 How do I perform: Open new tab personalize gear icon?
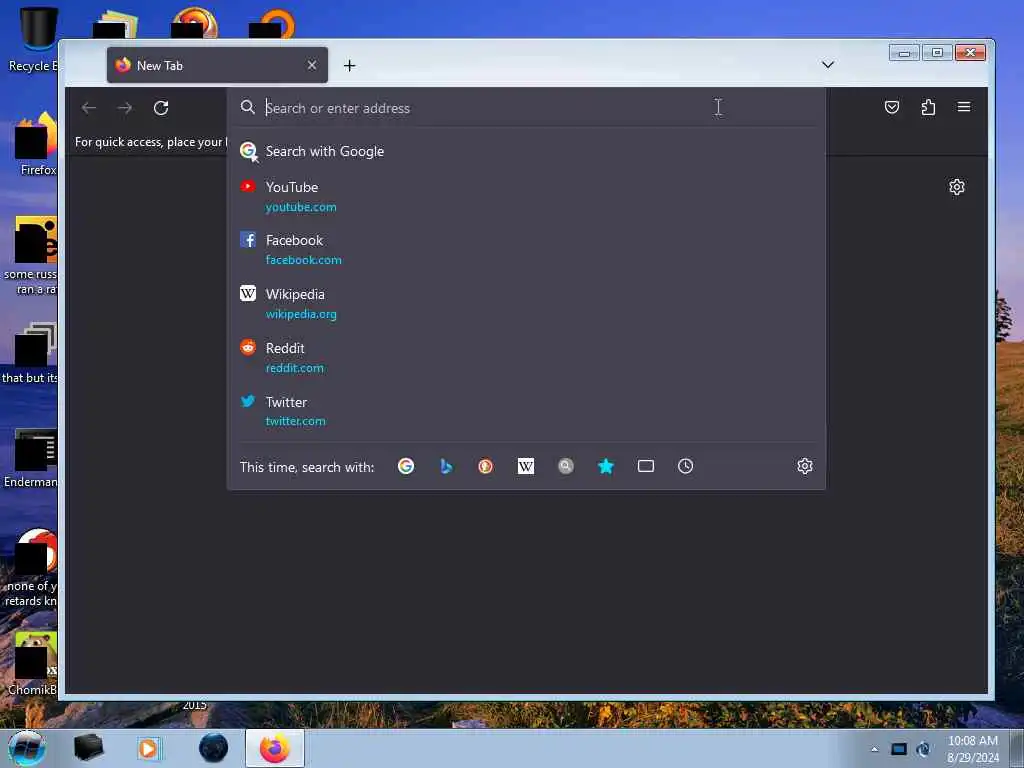tap(957, 187)
